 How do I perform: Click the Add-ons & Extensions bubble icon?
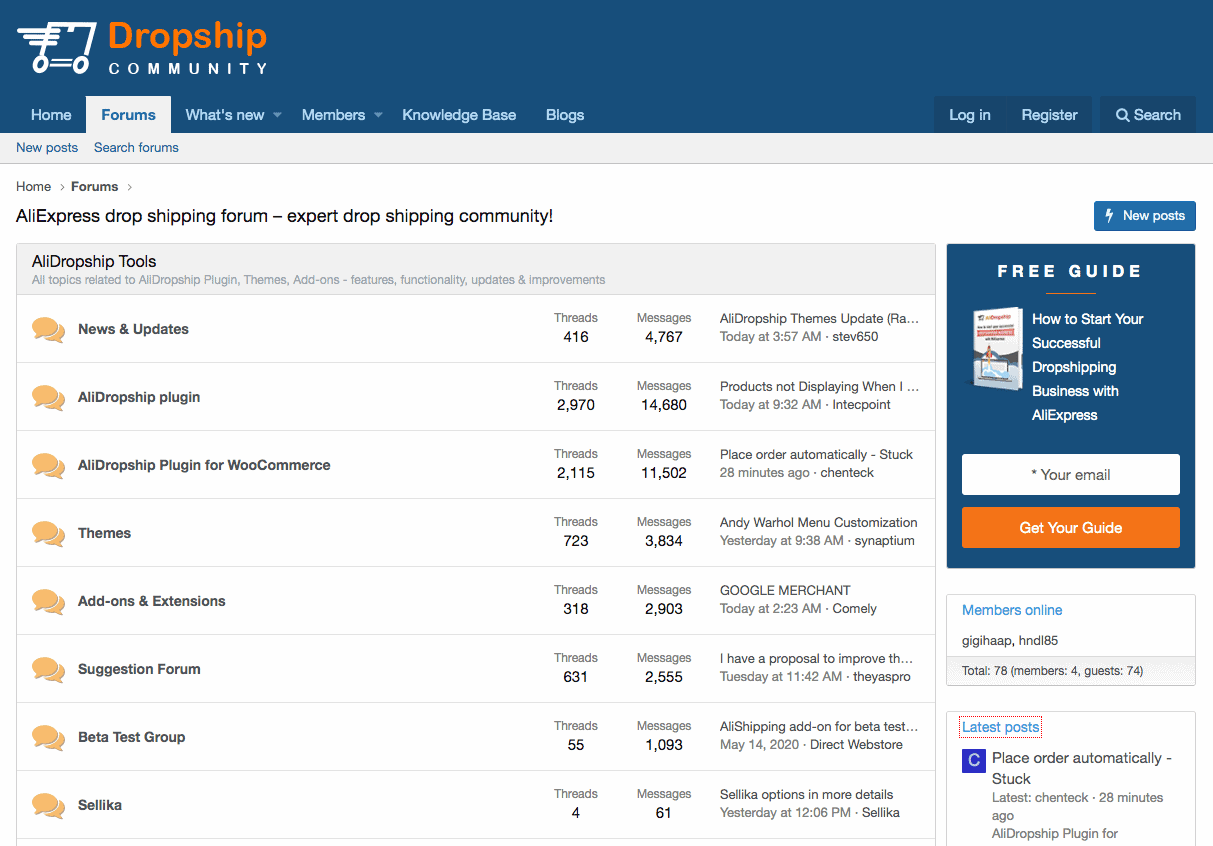[x=48, y=601]
